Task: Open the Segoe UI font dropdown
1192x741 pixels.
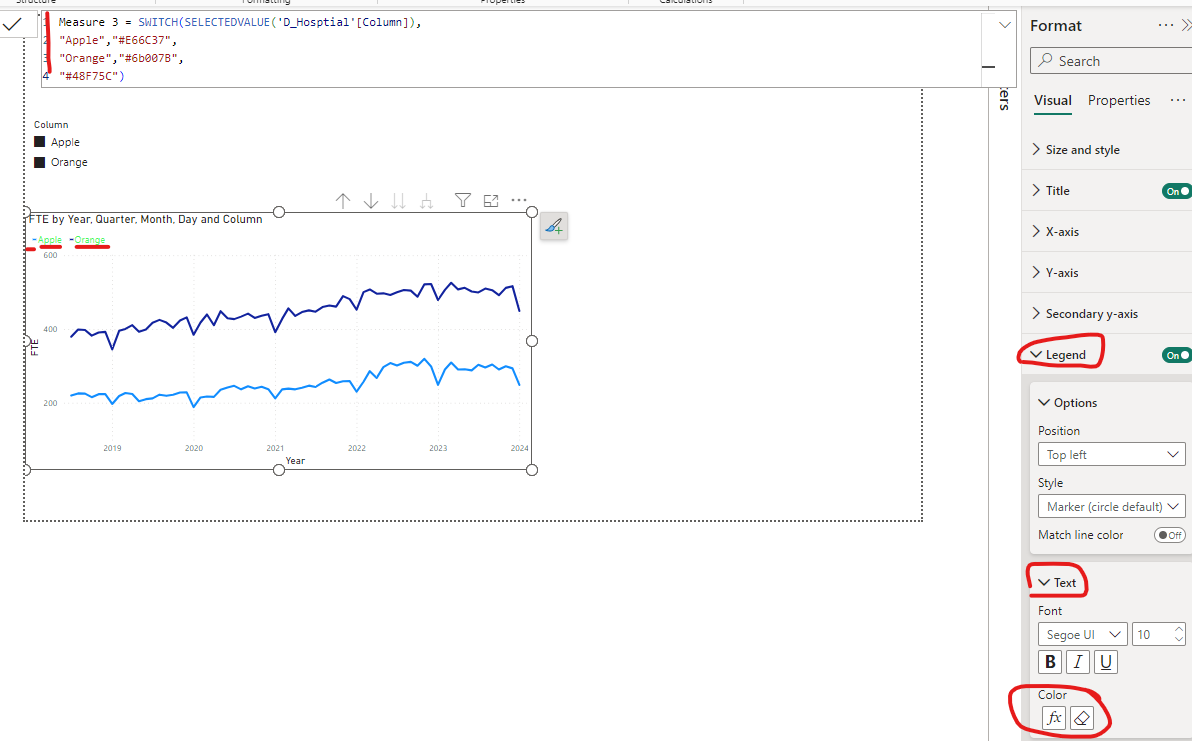Action: [x=1083, y=635]
